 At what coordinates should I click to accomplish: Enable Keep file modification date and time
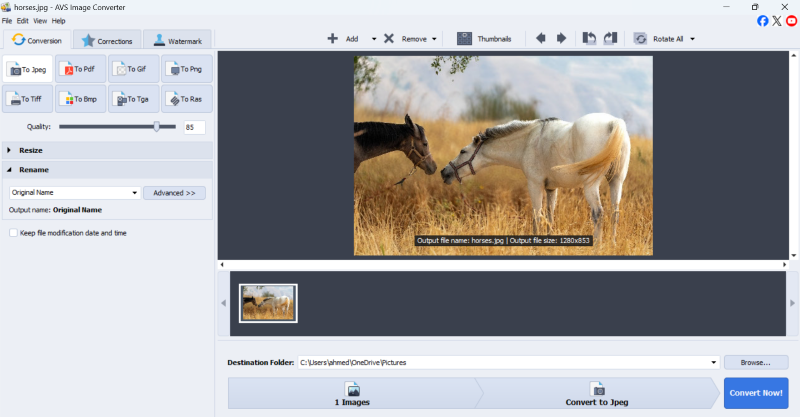click(13, 233)
